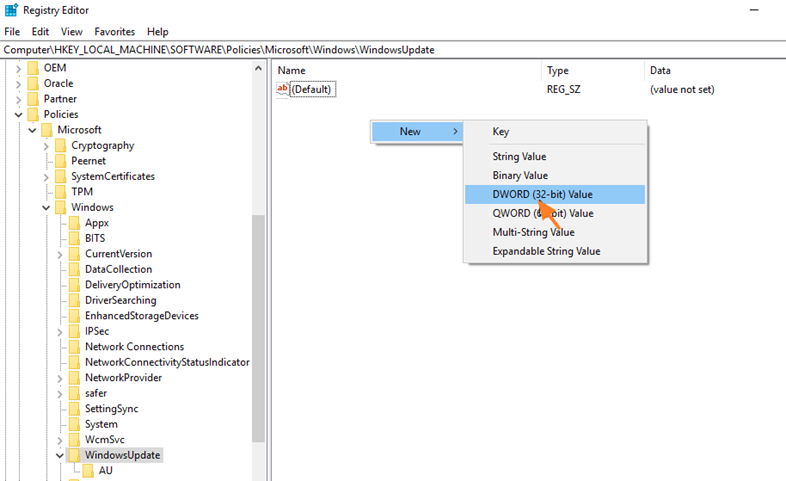Viewport: 786px width, 481px height.
Task: Click the Network Connections folder icon
Action: 75,347
